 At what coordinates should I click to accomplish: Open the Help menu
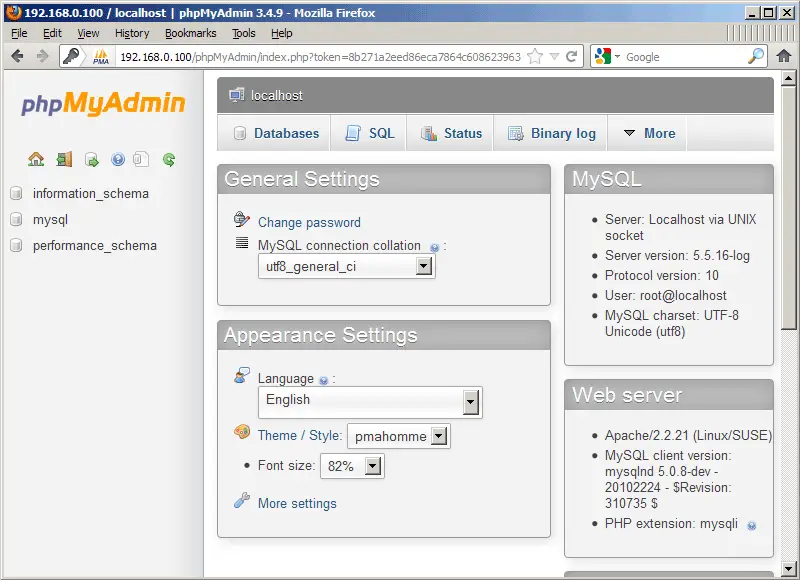pyautogui.click(x=282, y=33)
